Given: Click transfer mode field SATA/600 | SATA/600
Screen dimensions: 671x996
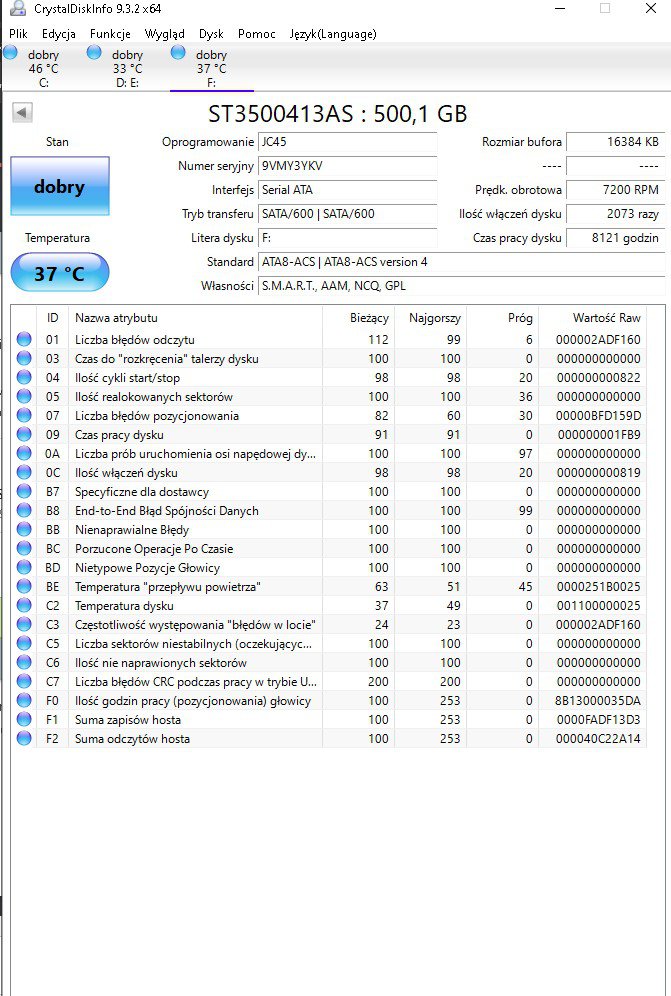Looking at the screenshot, I should [x=348, y=214].
